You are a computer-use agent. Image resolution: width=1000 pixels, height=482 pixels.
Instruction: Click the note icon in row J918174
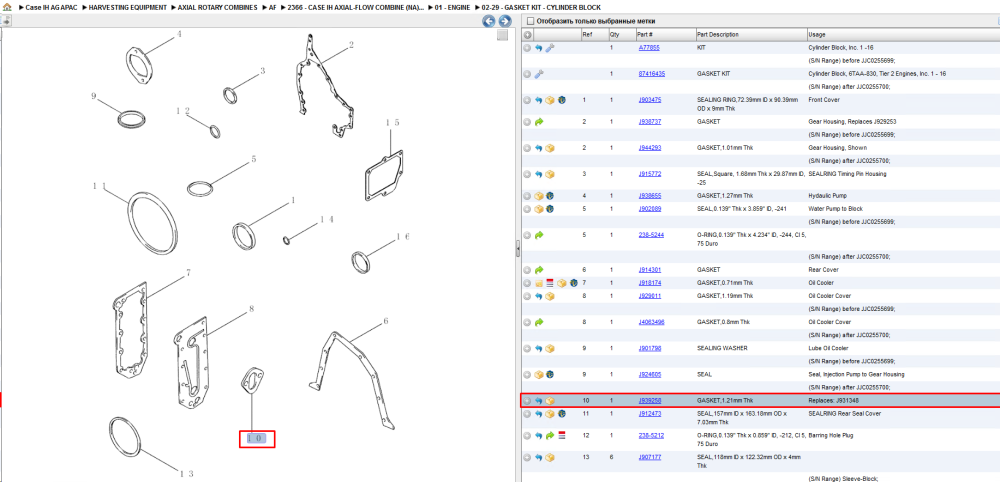pos(539,282)
